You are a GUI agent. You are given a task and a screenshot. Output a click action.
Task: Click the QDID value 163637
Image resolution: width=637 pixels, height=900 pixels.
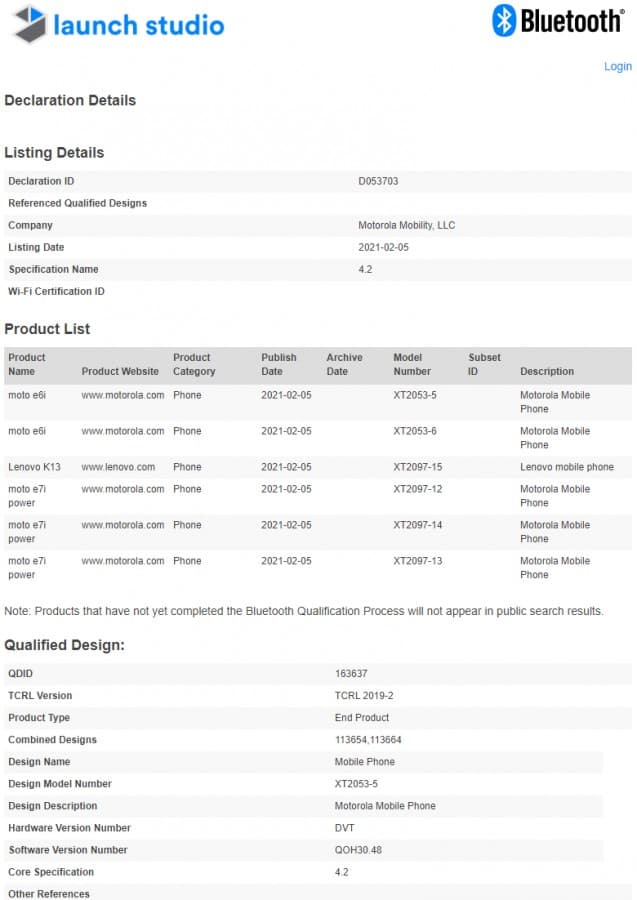coord(351,674)
